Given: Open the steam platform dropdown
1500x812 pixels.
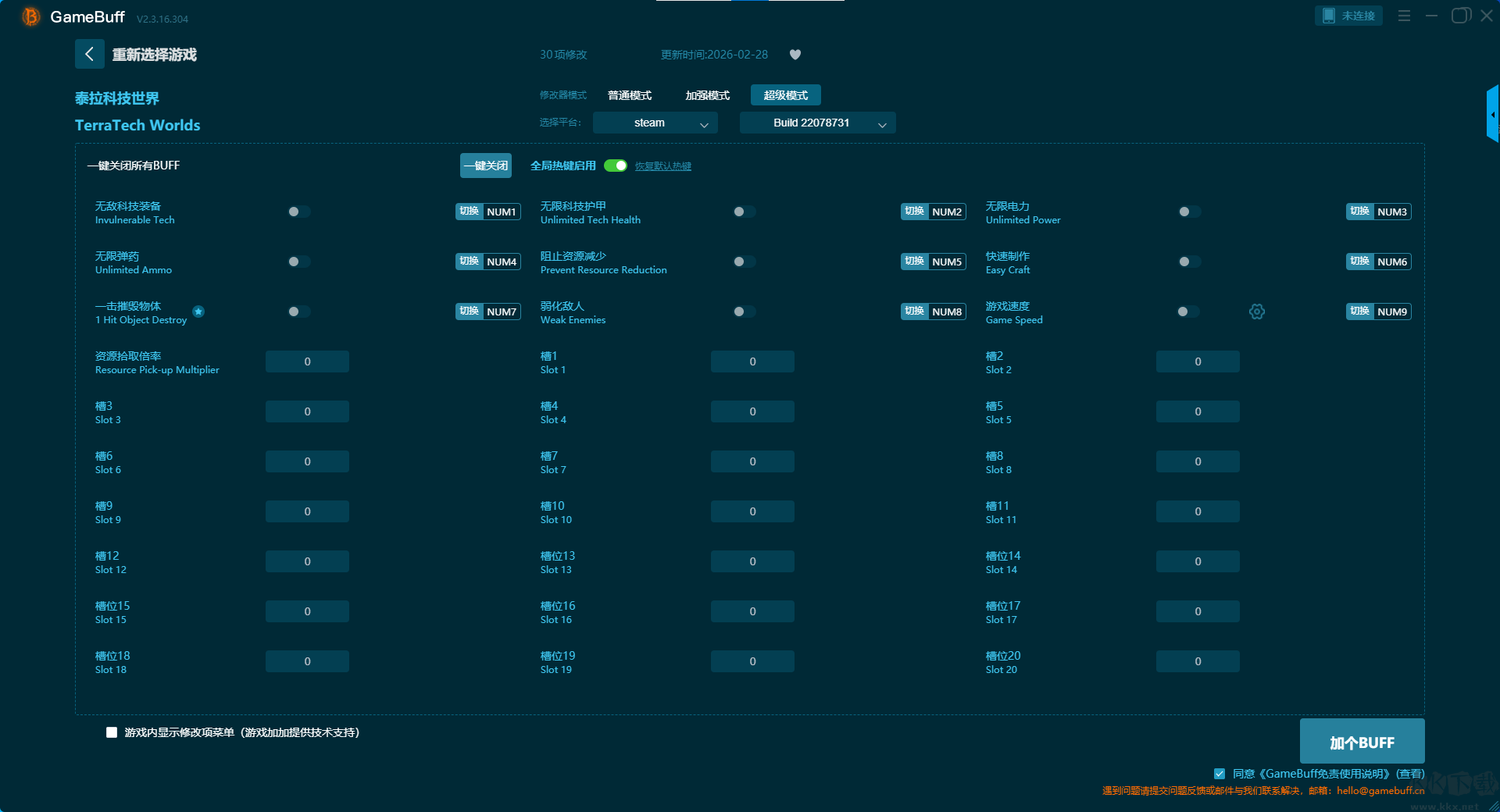Looking at the screenshot, I should (655, 123).
